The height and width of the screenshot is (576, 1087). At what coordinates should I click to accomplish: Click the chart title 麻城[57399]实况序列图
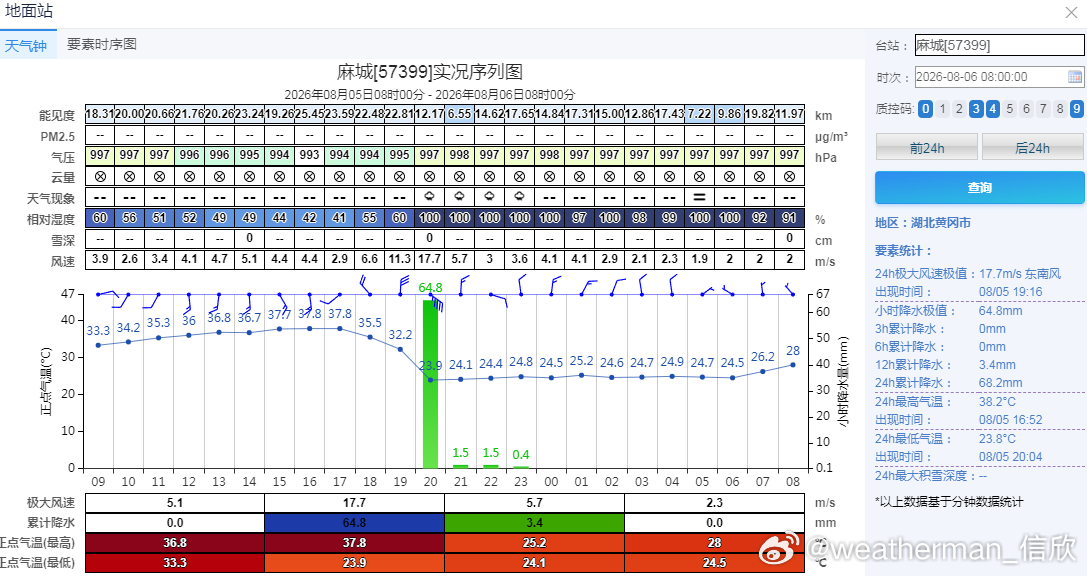(429, 71)
